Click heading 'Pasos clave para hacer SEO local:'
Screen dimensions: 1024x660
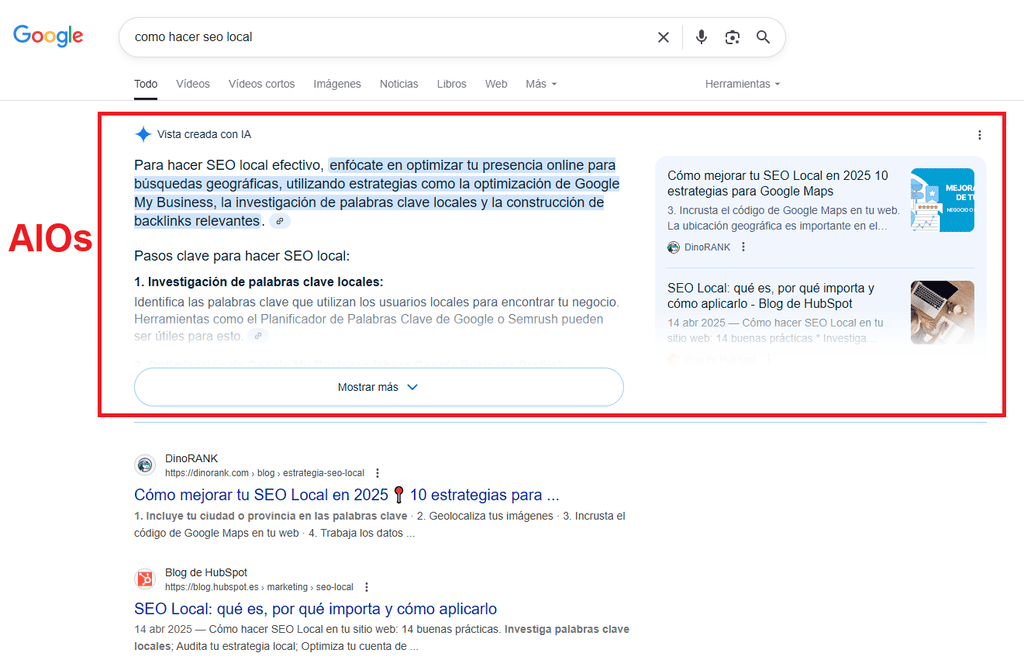click(242, 256)
